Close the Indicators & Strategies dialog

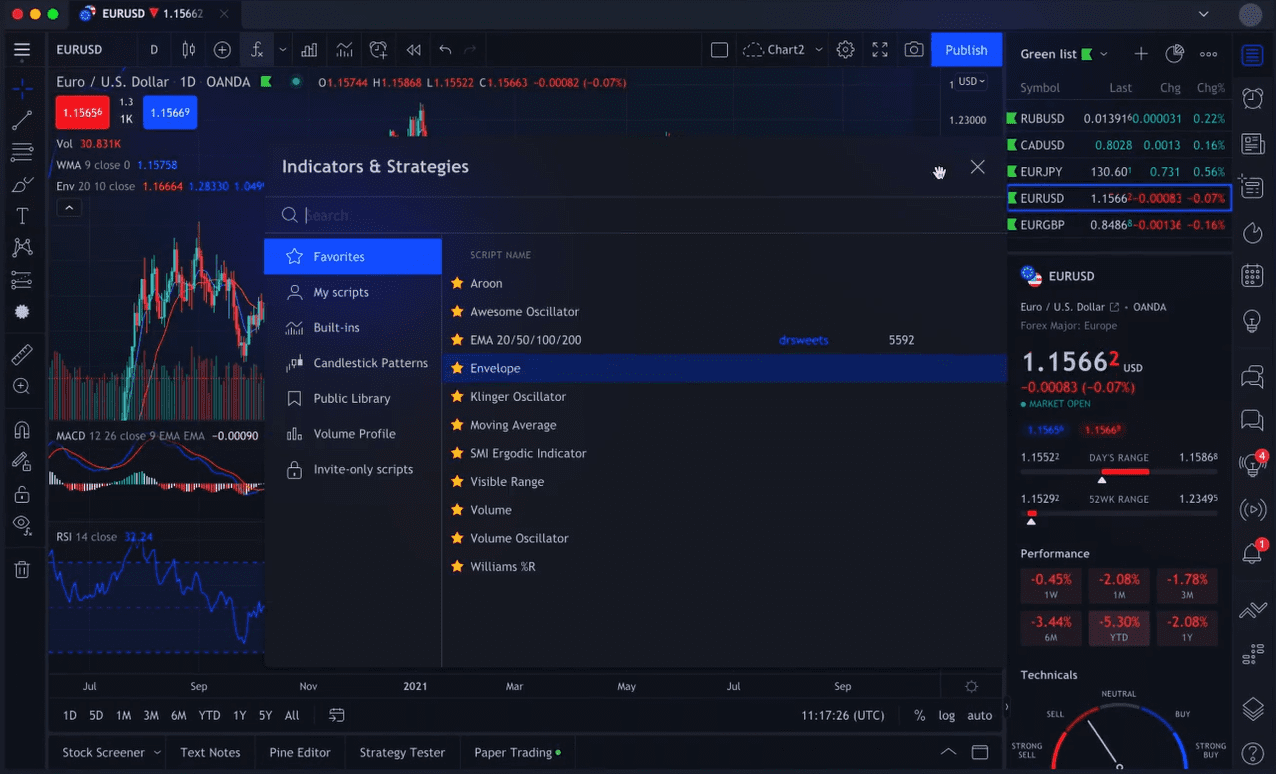[978, 167]
